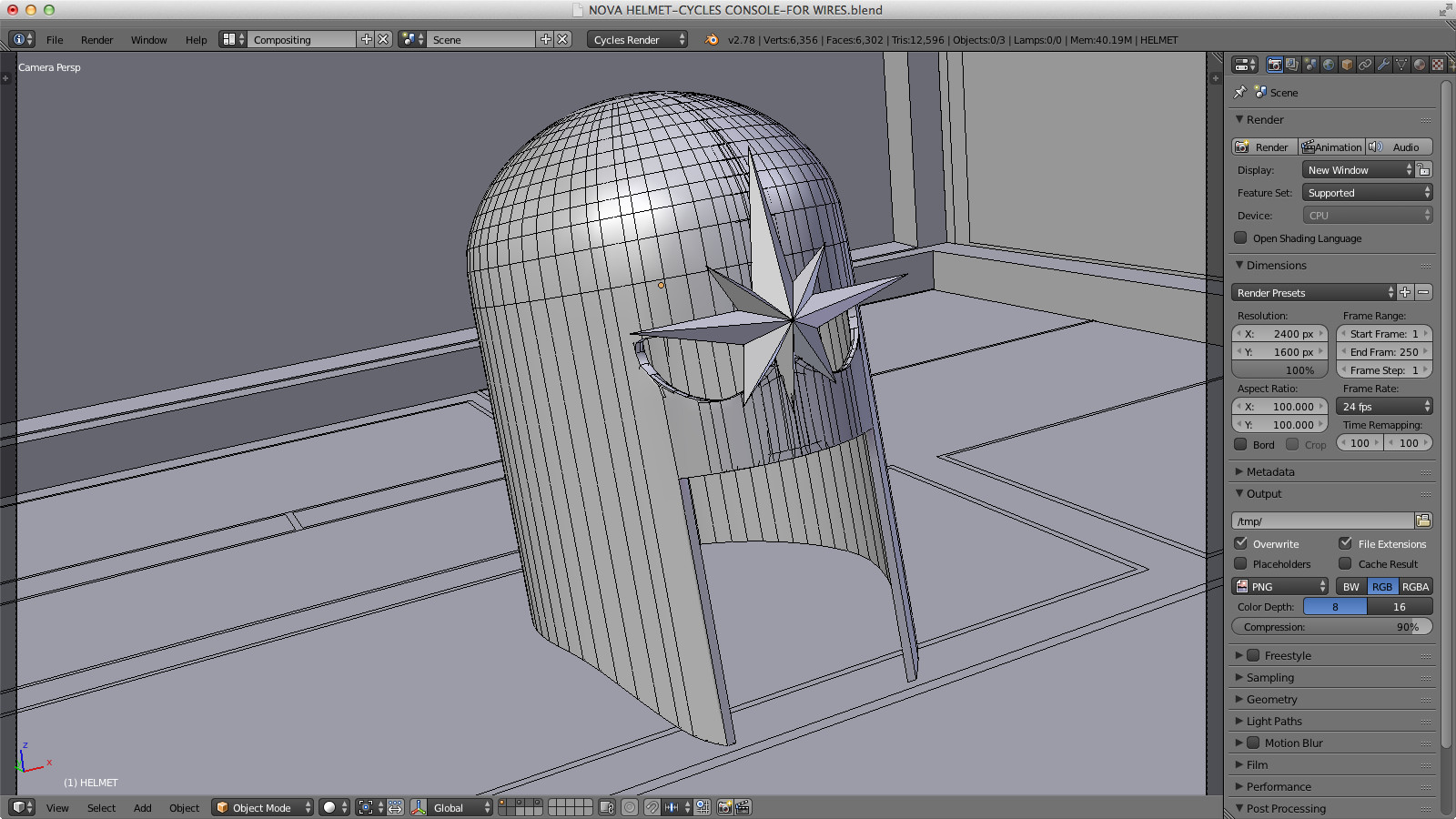Toggle proportional editing icon

(630, 807)
